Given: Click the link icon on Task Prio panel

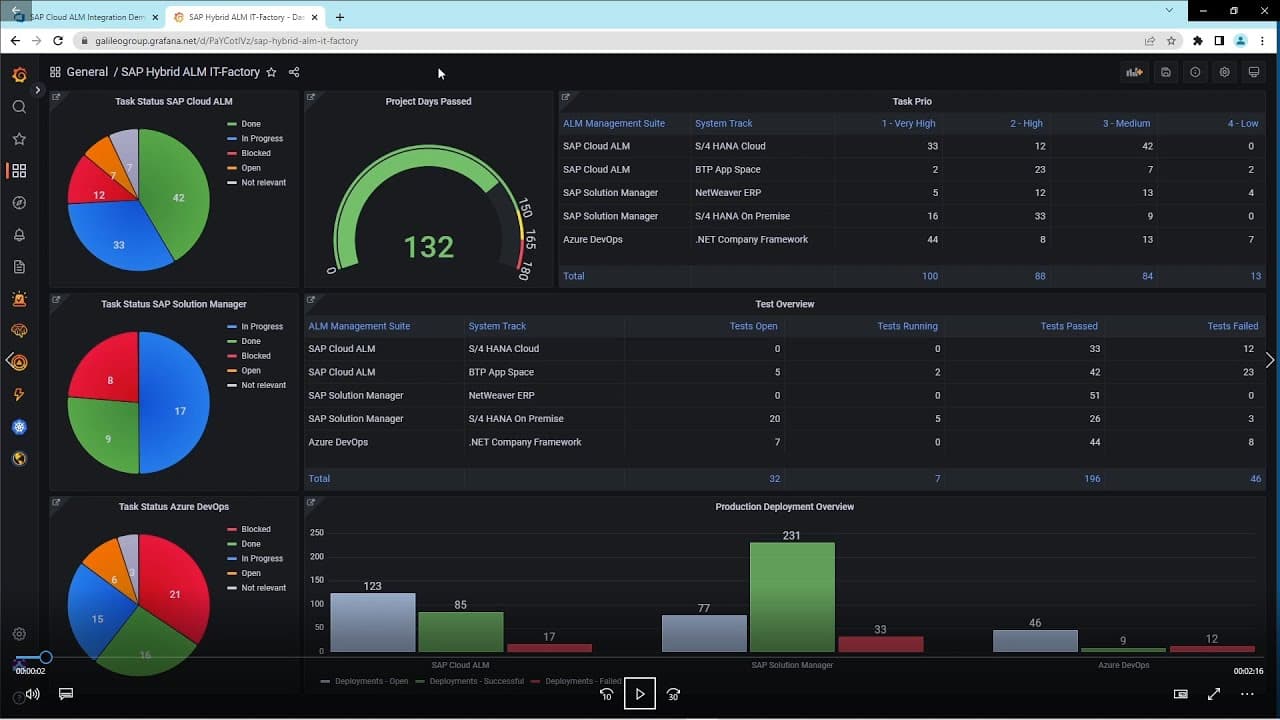Looking at the screenshot, I should [x=566, y=98].
